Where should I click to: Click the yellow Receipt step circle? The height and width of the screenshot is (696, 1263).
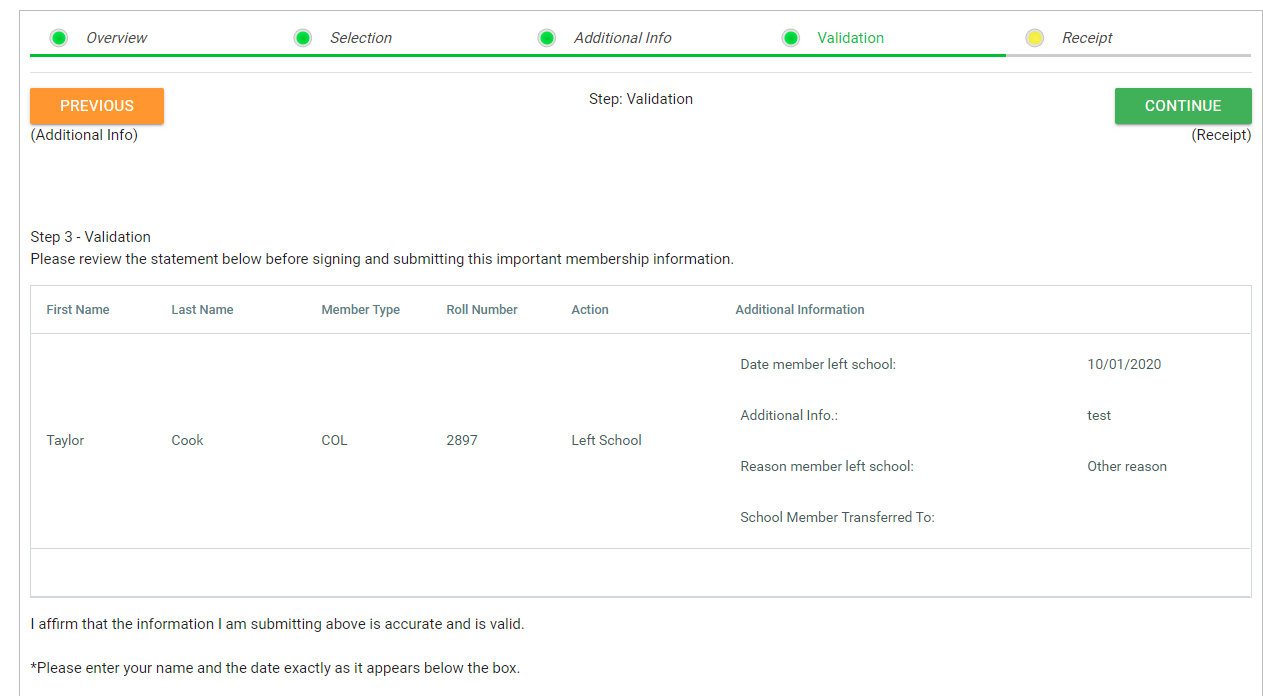(1035, 38)
